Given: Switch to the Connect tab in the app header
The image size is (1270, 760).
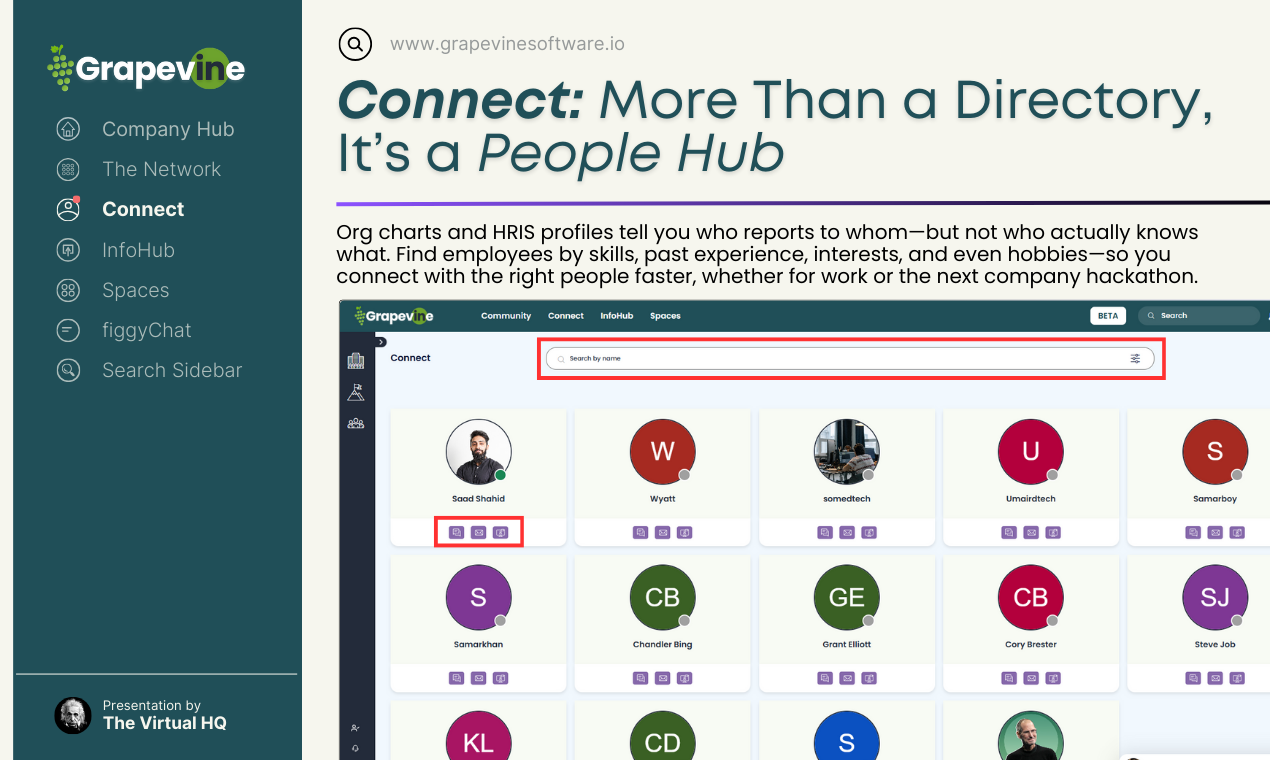Looking at the screenshot, I should tap(566, 316).
